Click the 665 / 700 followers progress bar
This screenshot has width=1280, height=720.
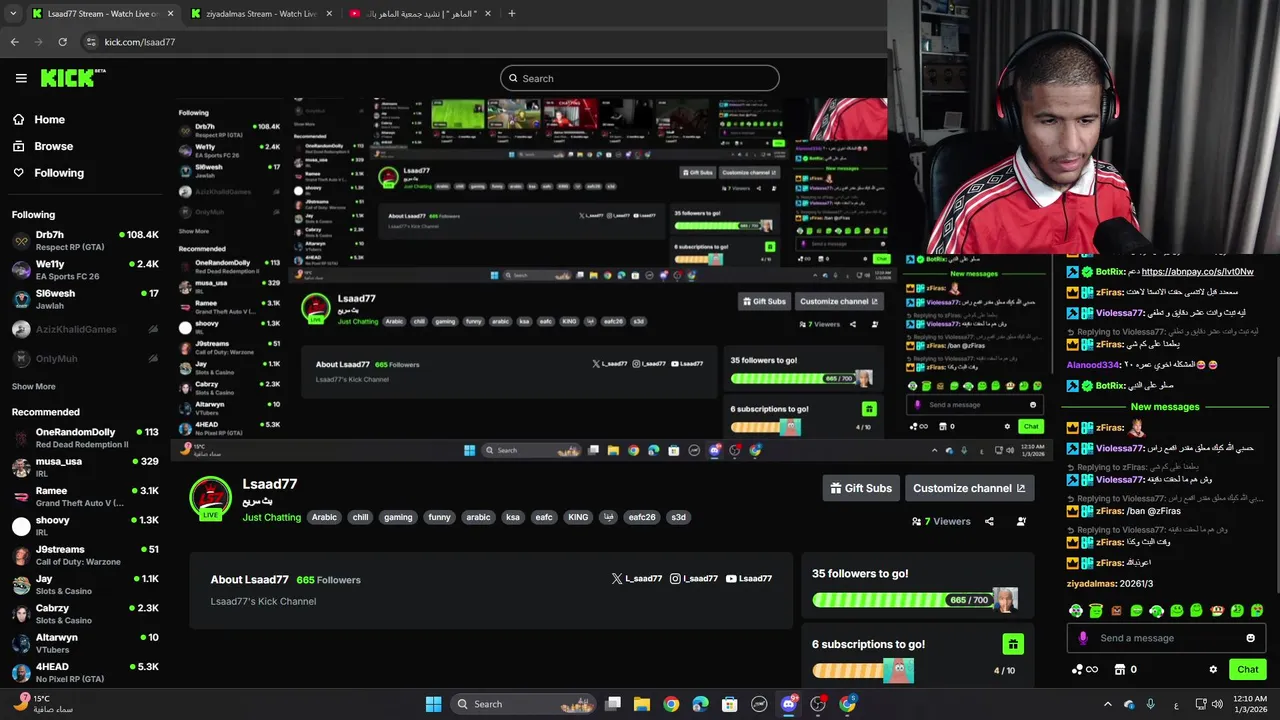pyautogui.click(x=915, y=600)
